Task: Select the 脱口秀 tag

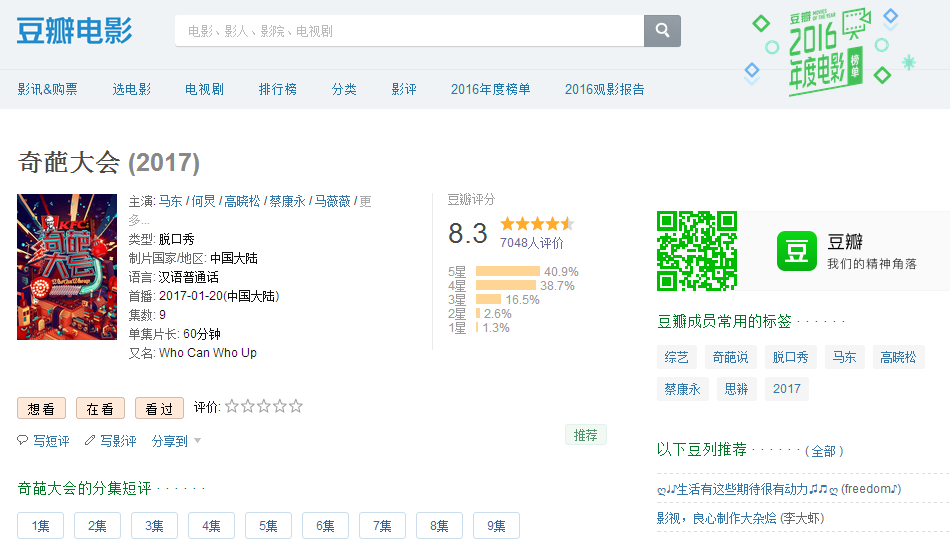Action: (791, 357)
